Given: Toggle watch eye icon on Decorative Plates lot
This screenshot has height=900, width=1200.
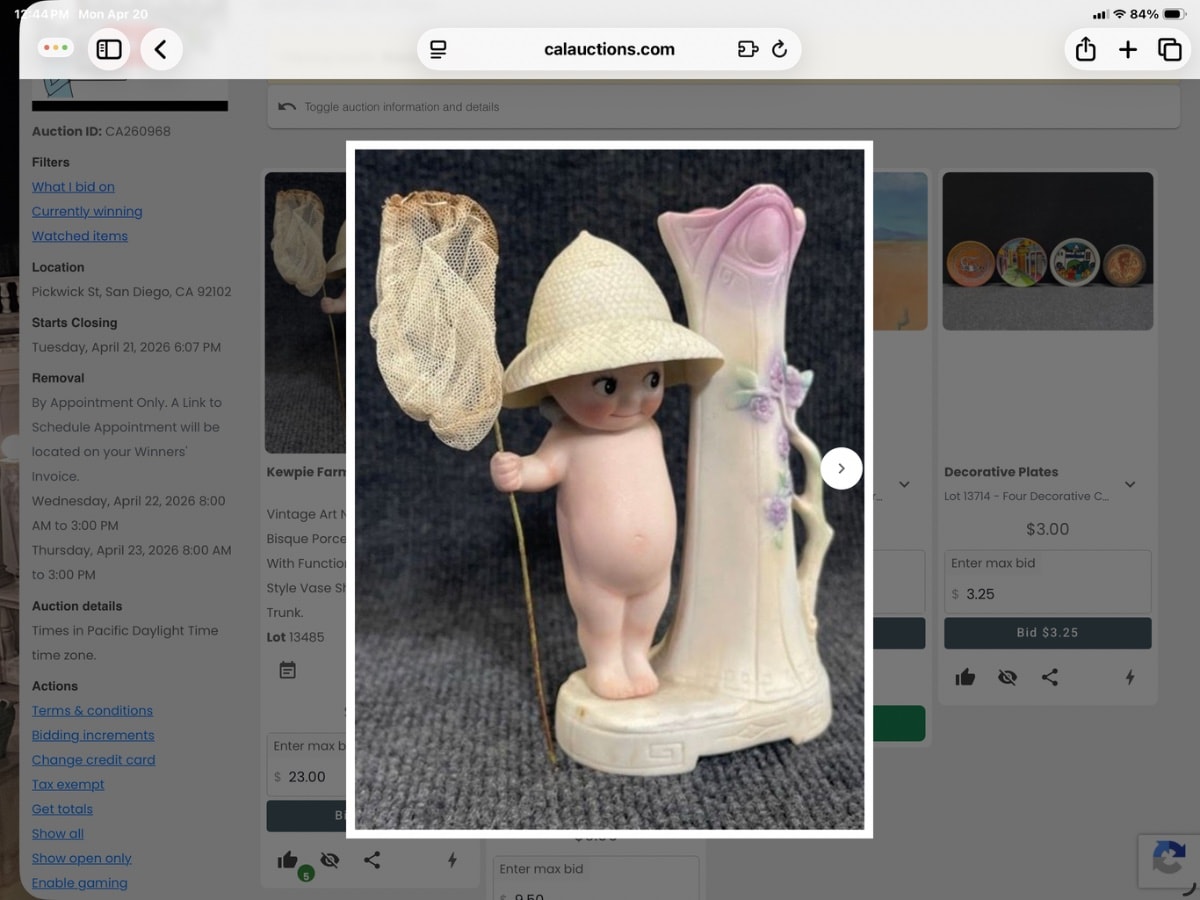Looking at the screenshot, I should point(1007,677).
